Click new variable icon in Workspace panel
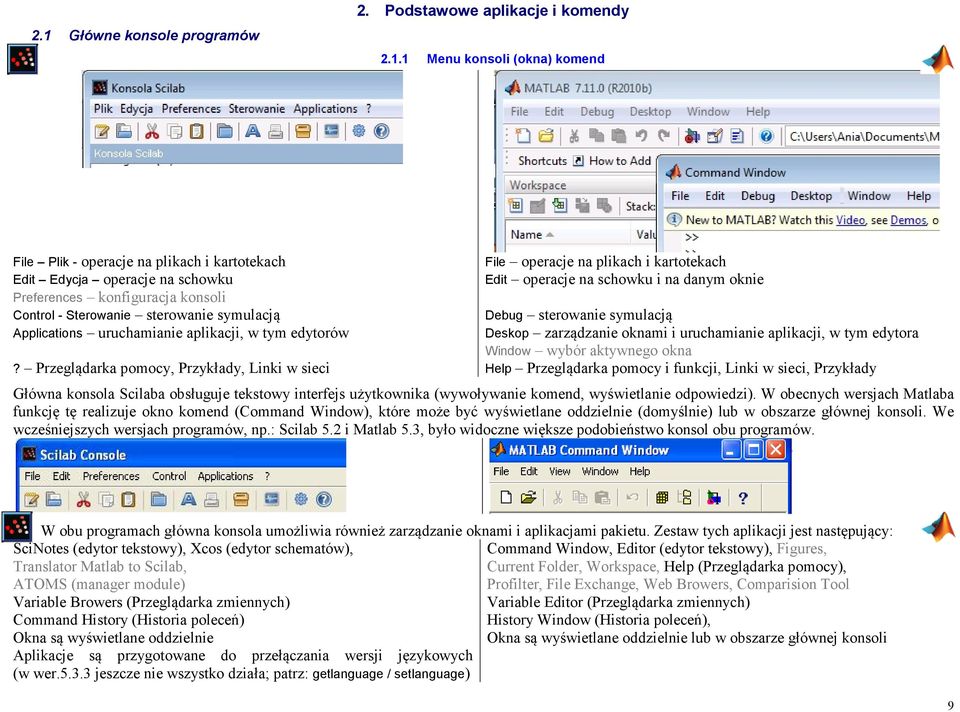 click(516, 206)
